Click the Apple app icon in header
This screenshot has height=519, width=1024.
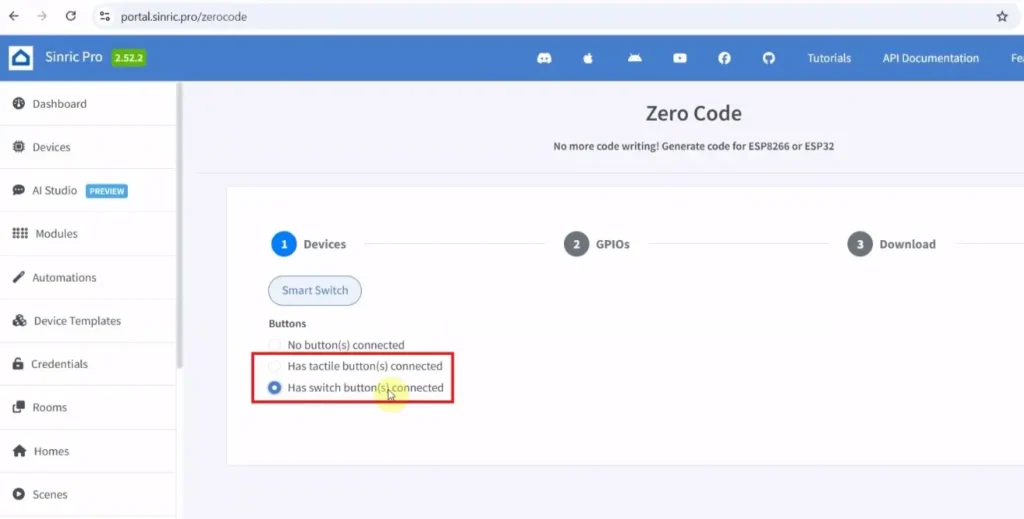tap(588, 58)
